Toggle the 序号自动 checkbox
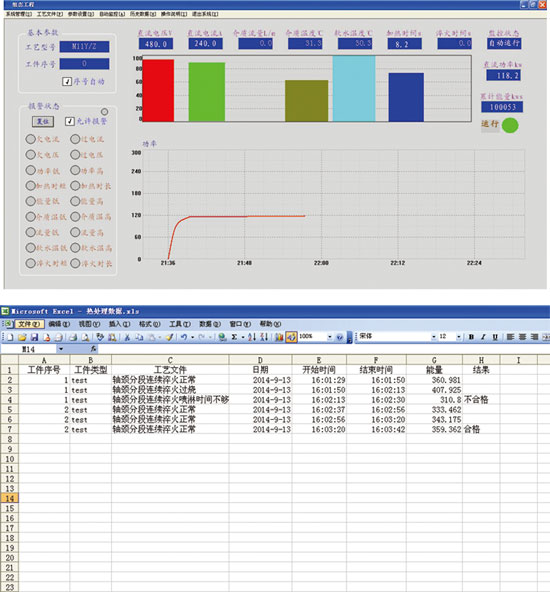 tap(67, 81)
